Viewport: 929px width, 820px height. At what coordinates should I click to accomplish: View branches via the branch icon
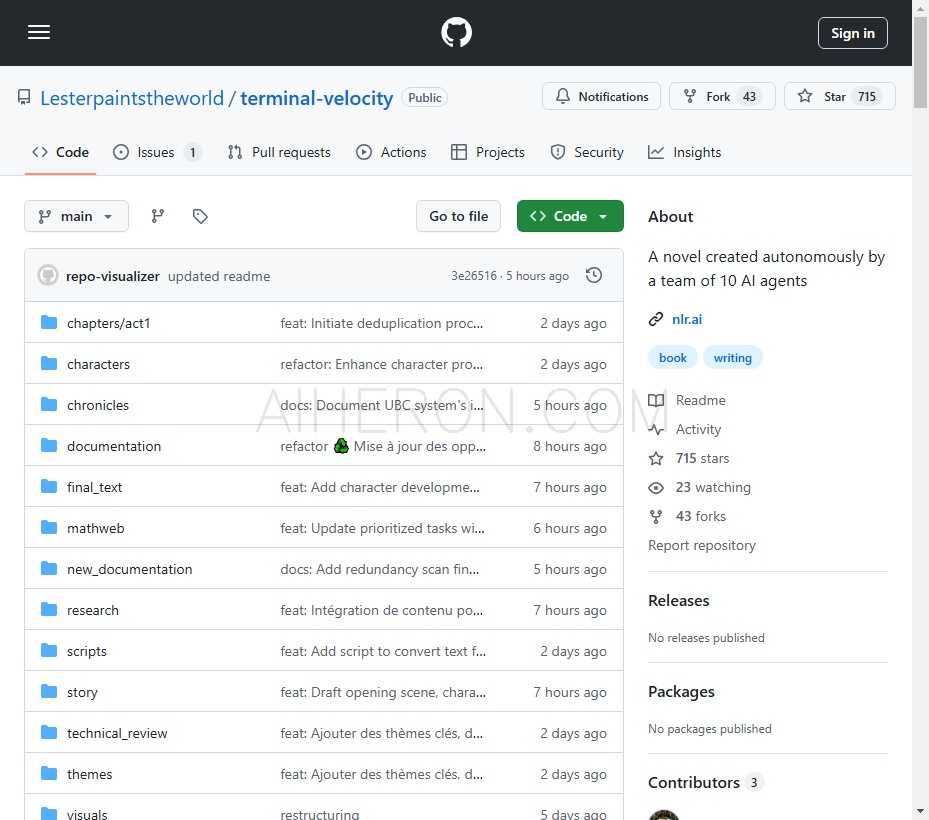pyautogui.click(x=158, y=216)
